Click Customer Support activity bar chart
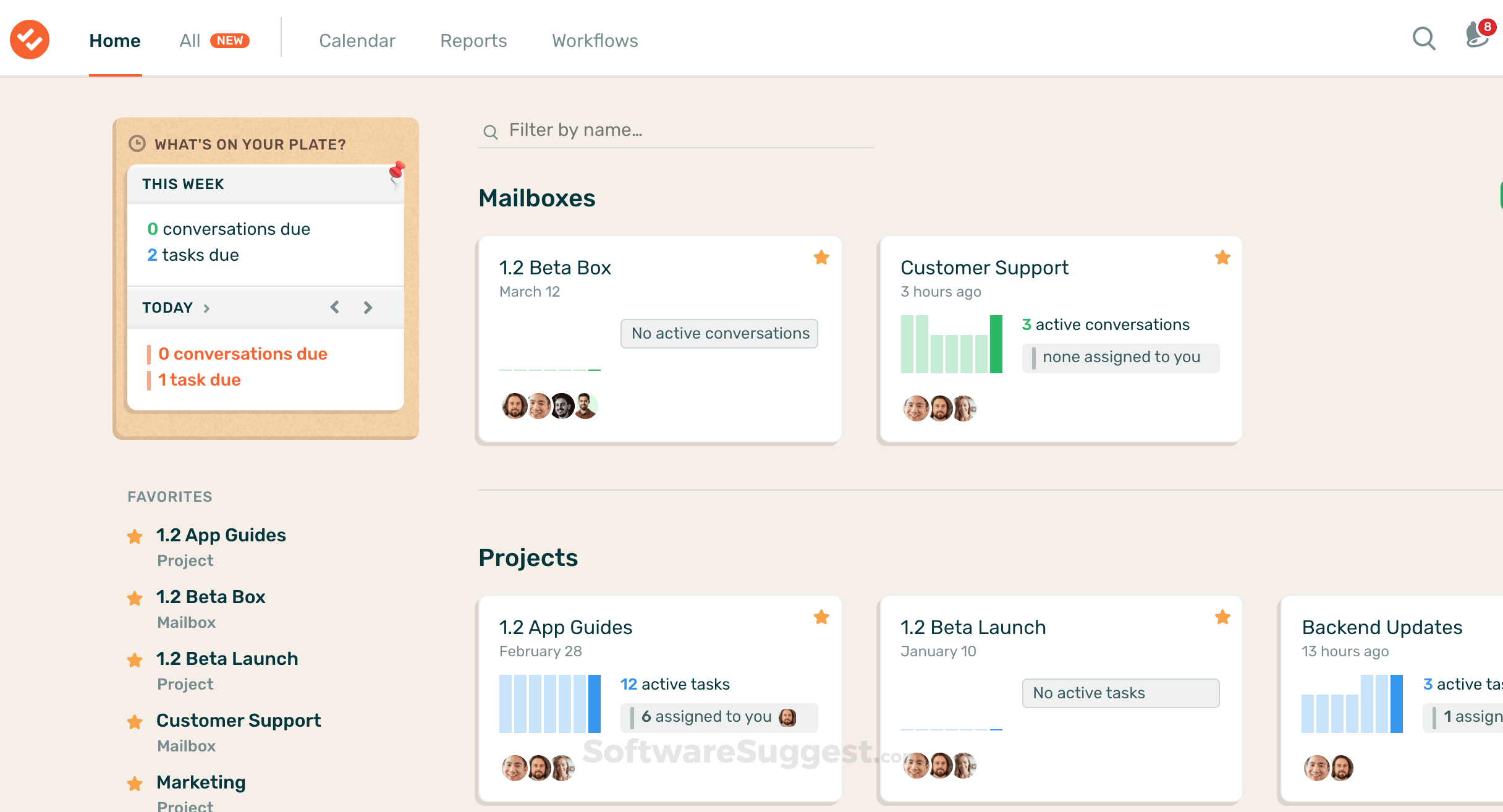 [951, 344]
